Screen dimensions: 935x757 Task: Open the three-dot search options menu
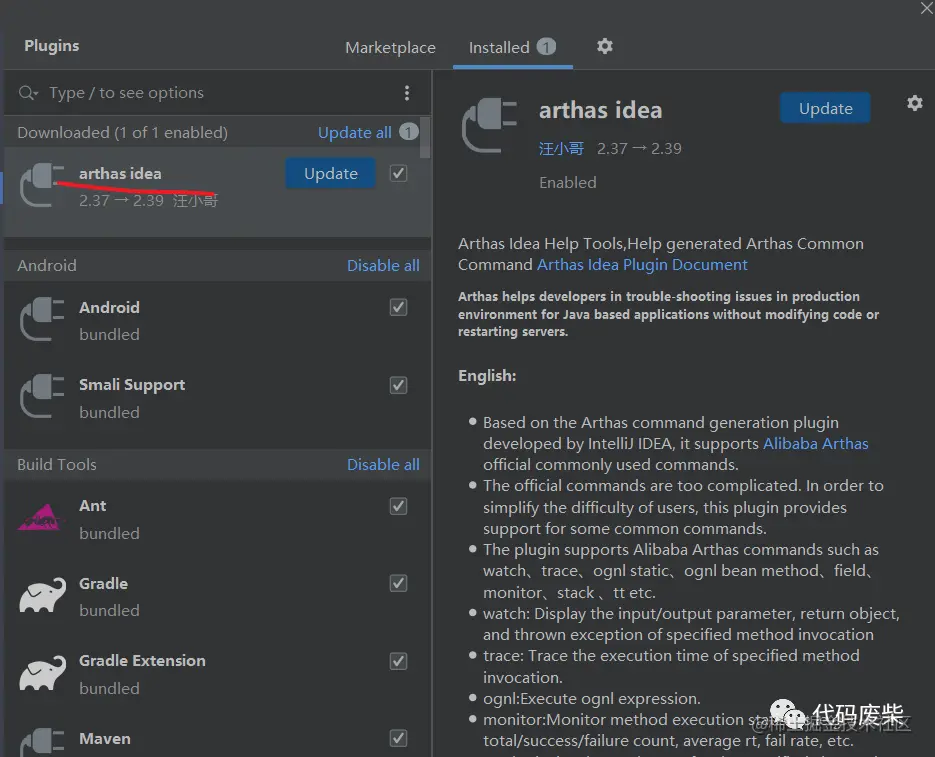(406, 93)
